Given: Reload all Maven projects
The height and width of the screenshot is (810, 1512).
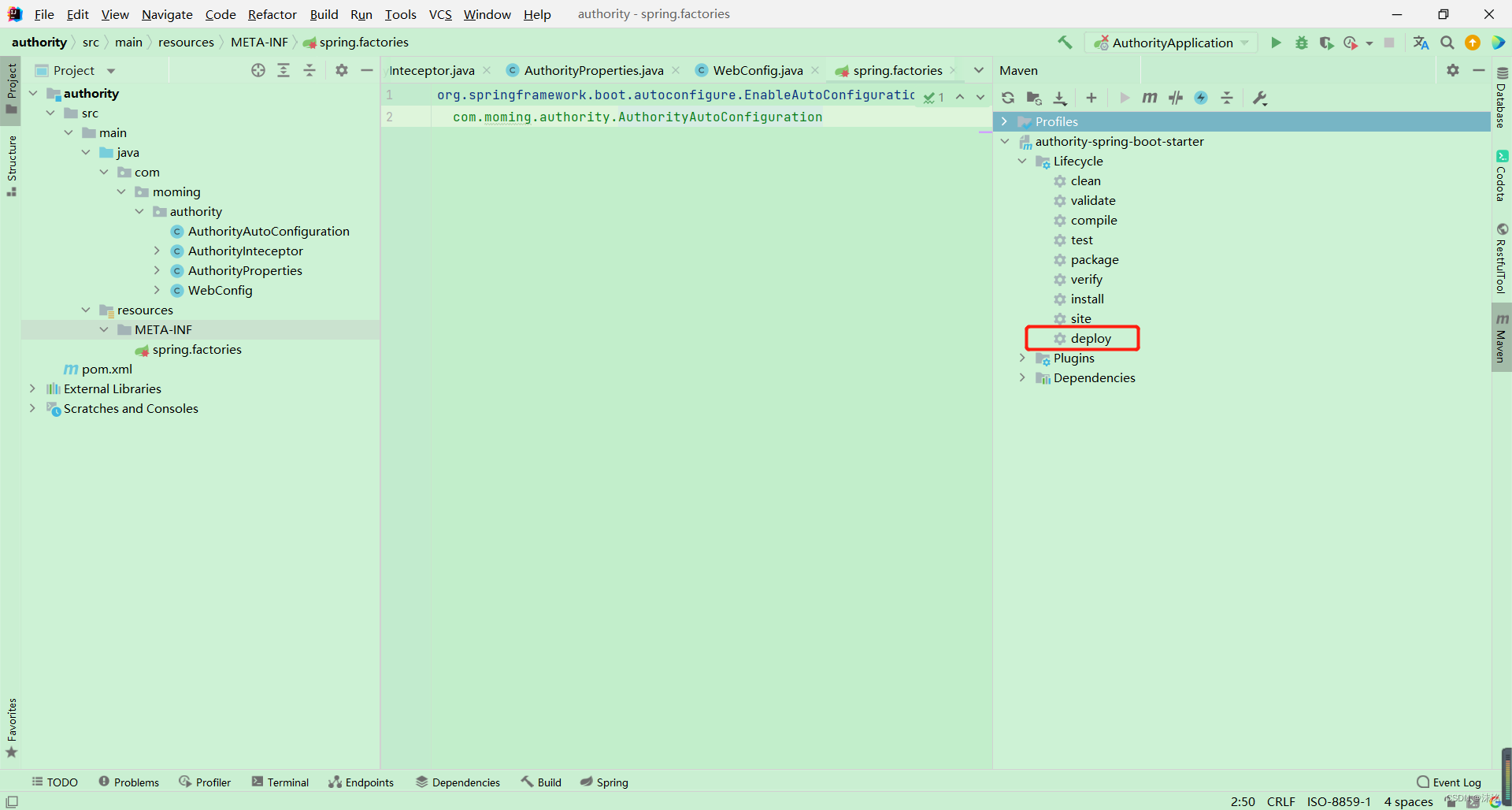Looking at the screenshot, I should (x=1008, y=98).
